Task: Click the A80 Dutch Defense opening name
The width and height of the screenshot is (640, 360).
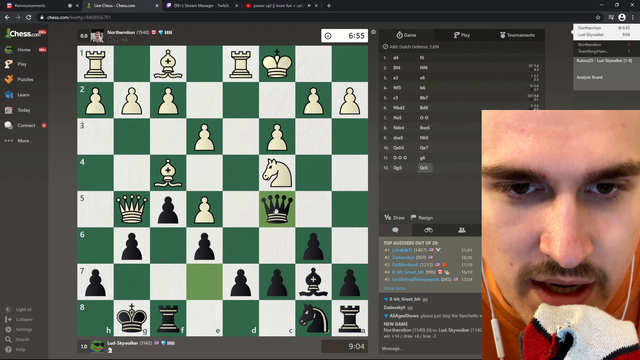Action: click(414, 47)
